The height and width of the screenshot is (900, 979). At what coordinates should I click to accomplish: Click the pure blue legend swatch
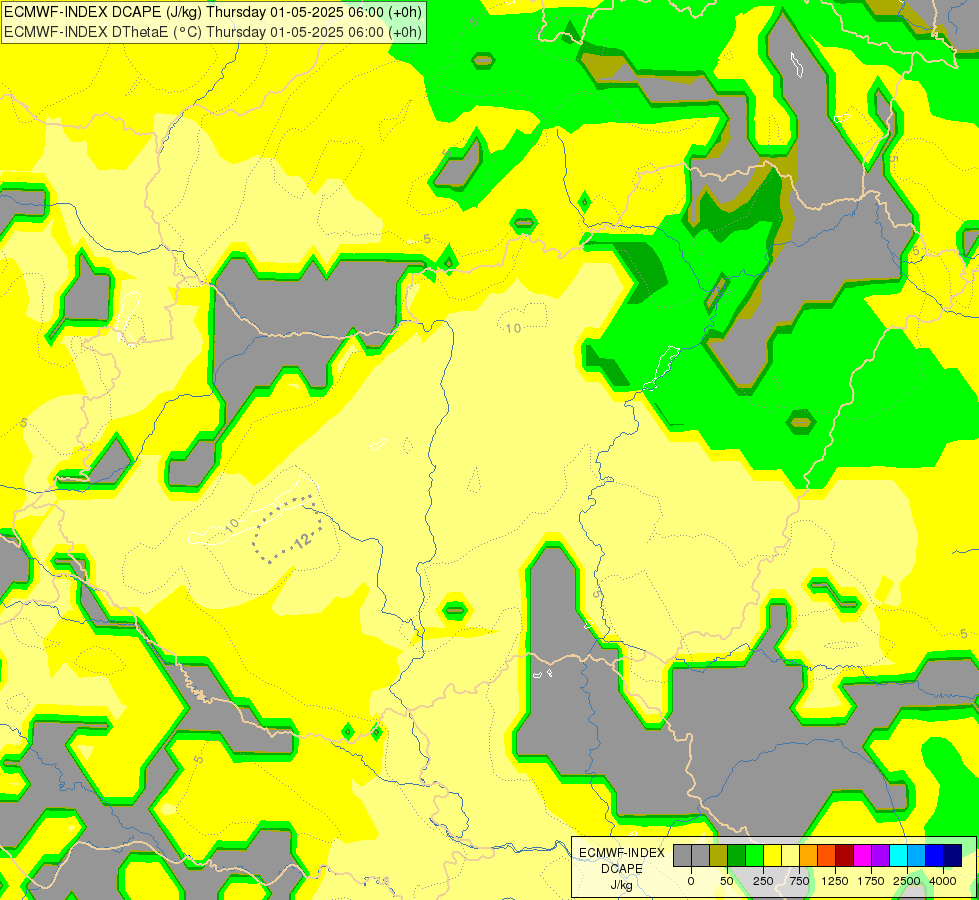coord(935,856)
